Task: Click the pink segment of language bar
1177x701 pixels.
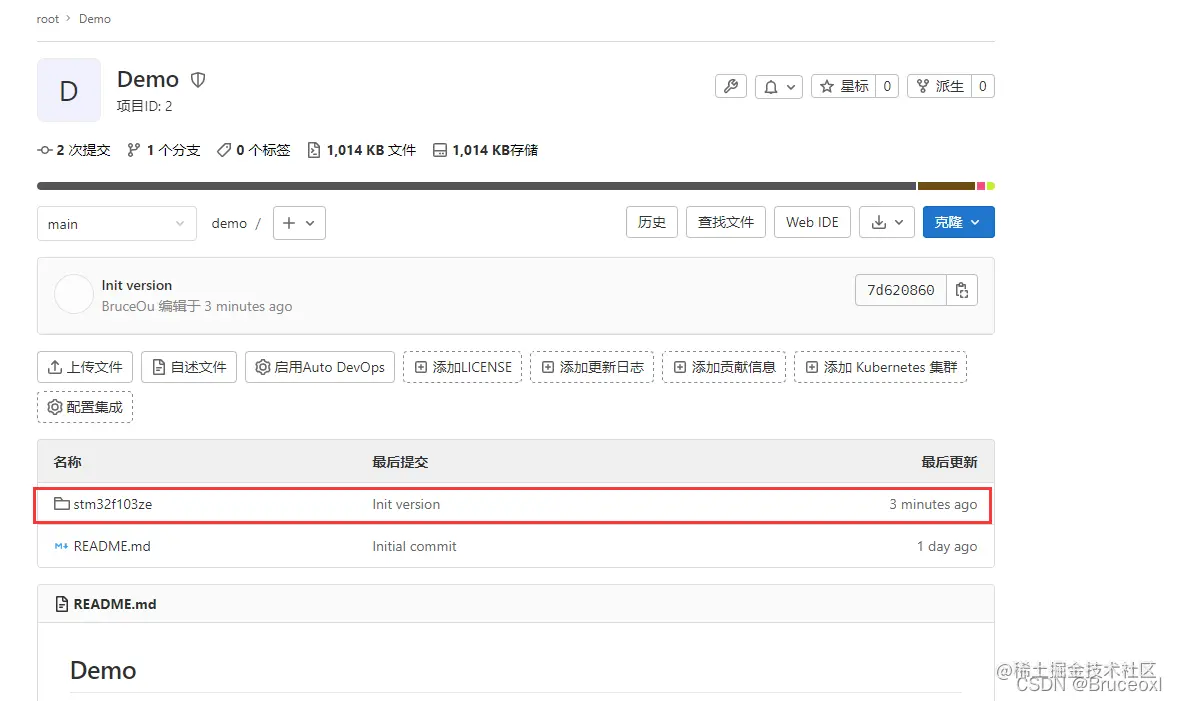Action: [980, 186]
